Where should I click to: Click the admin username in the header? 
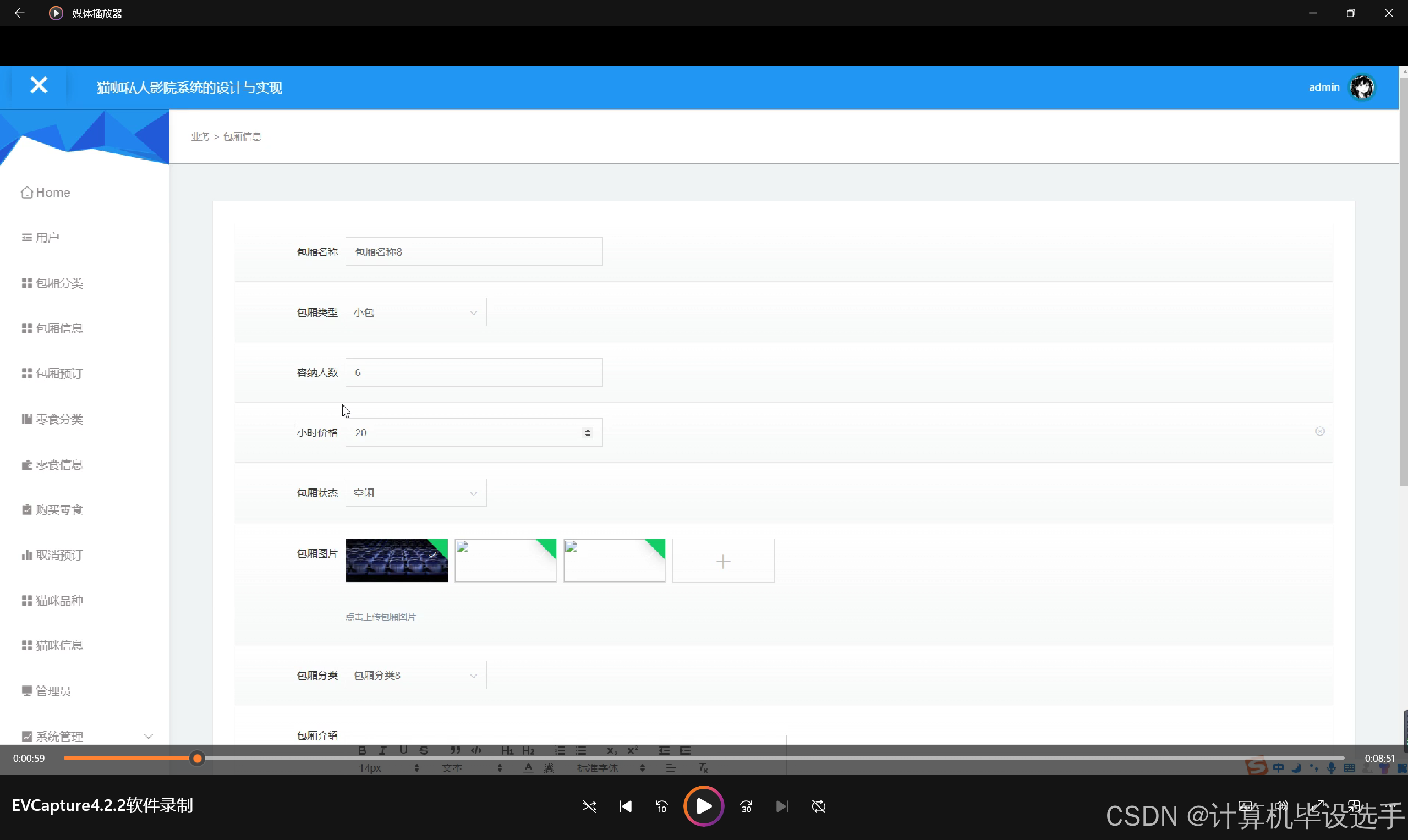click(1324, 87)
